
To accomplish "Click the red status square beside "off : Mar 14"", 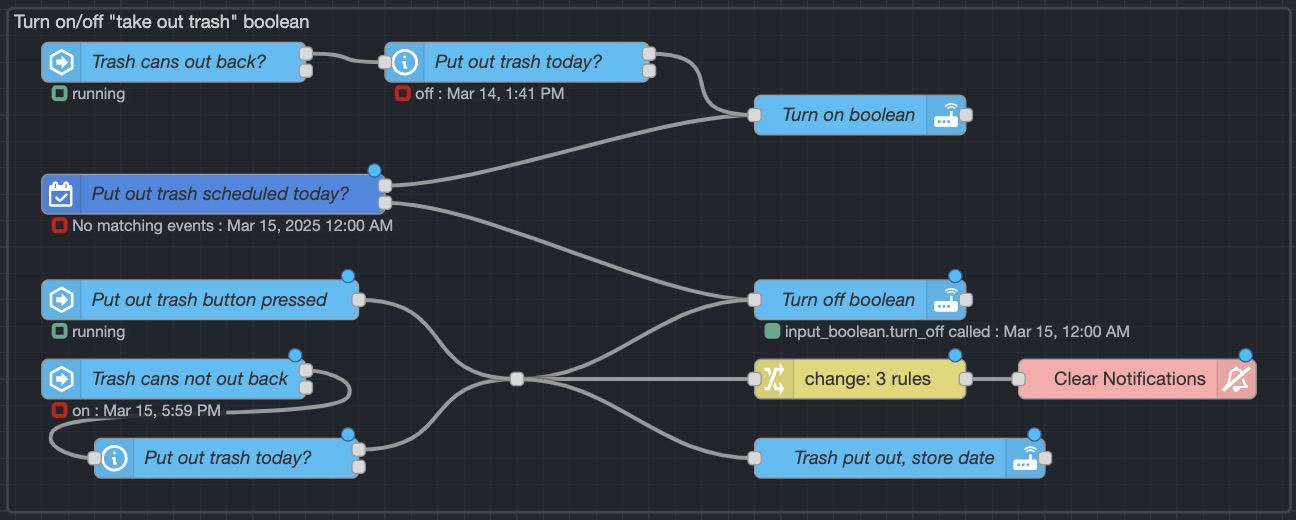I will point(402,94).
